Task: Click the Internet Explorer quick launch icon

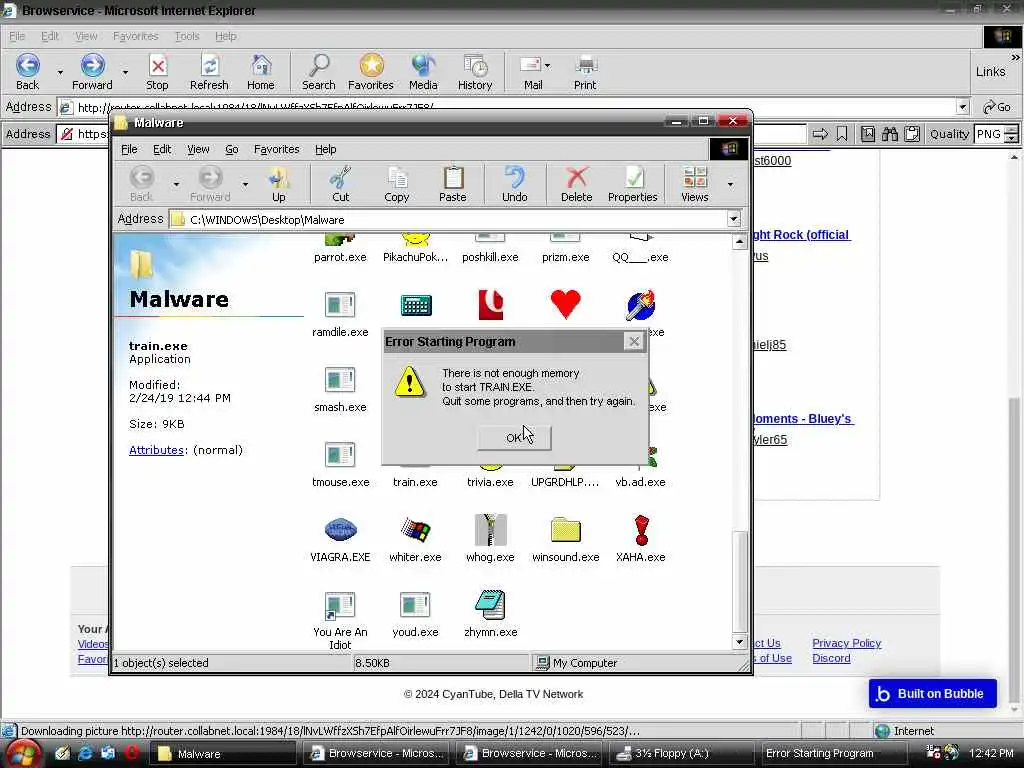Action: tap(85, 753)
